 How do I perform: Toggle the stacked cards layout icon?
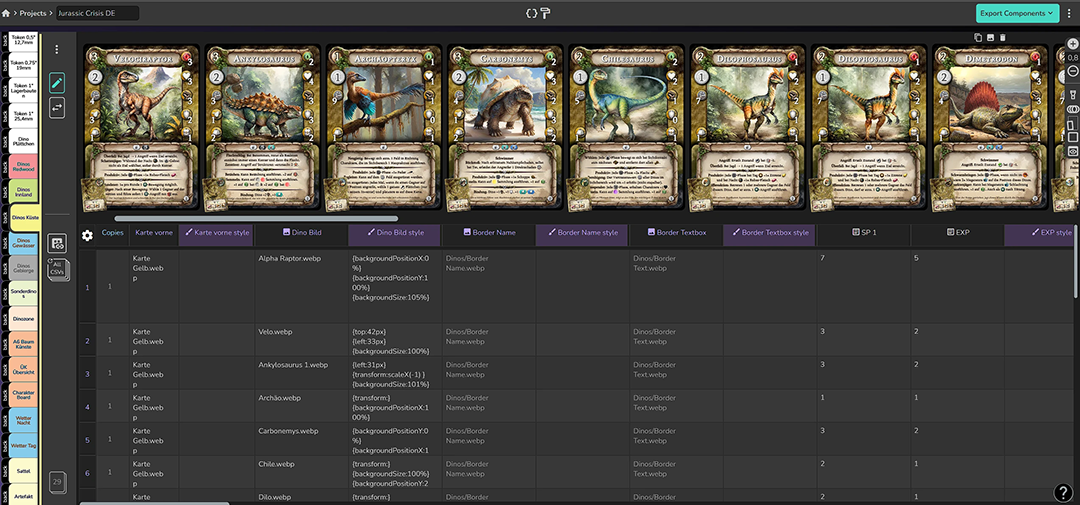tap(1072, 123)
